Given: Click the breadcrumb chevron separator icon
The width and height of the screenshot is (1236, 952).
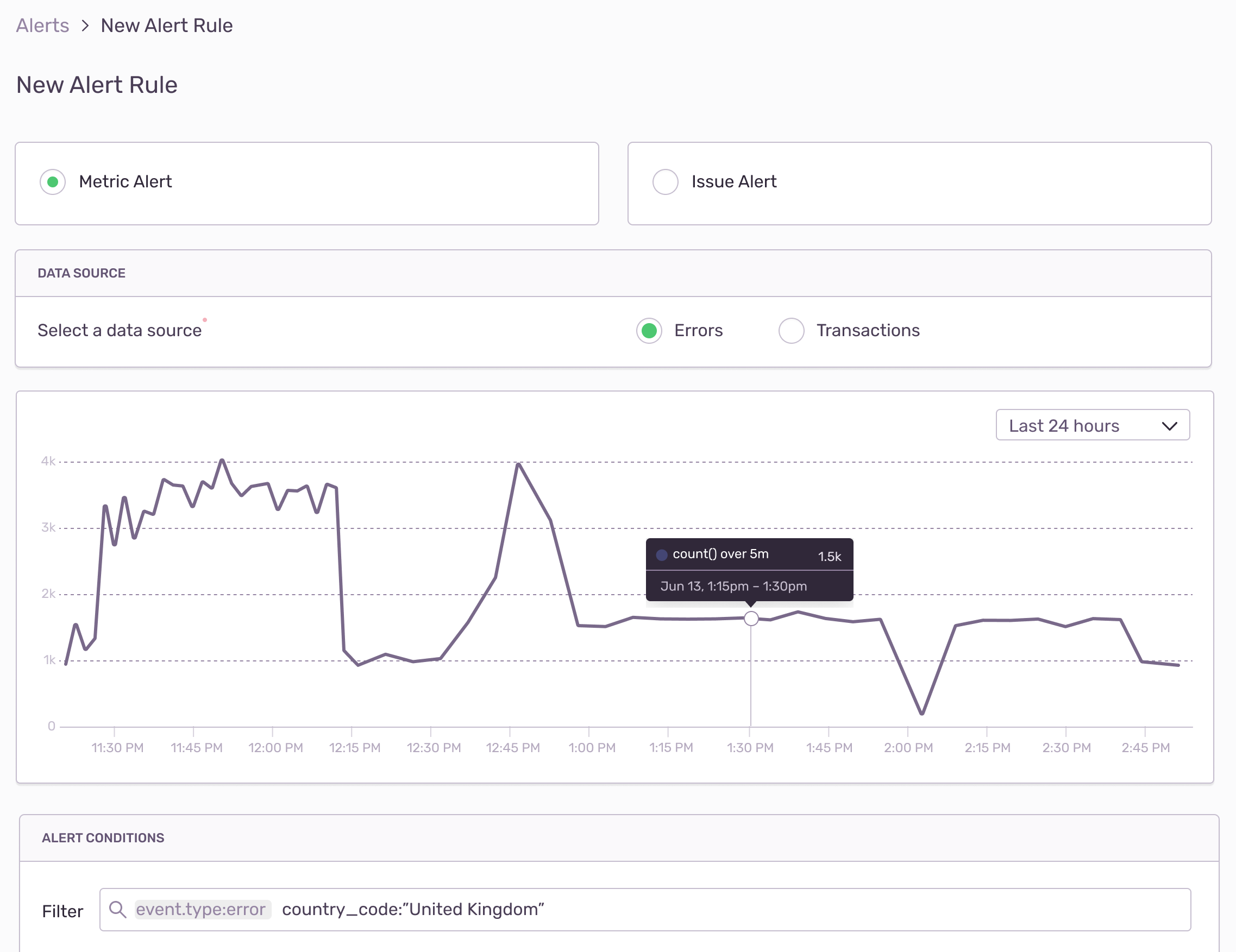Looking at the screenshot, I should [x=85, y=26].
